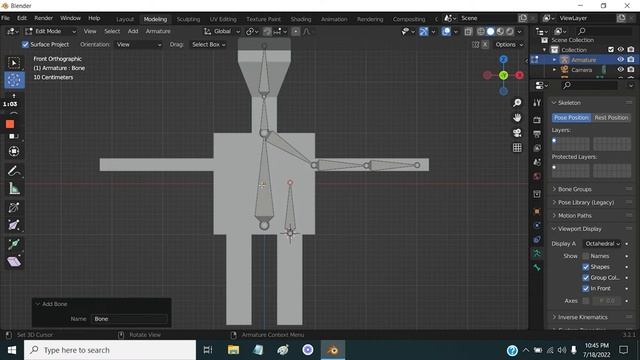The height and width of the screenshot is (360, 640).
Task: Hide the Armature with eye icon
Action: (620, 60)
